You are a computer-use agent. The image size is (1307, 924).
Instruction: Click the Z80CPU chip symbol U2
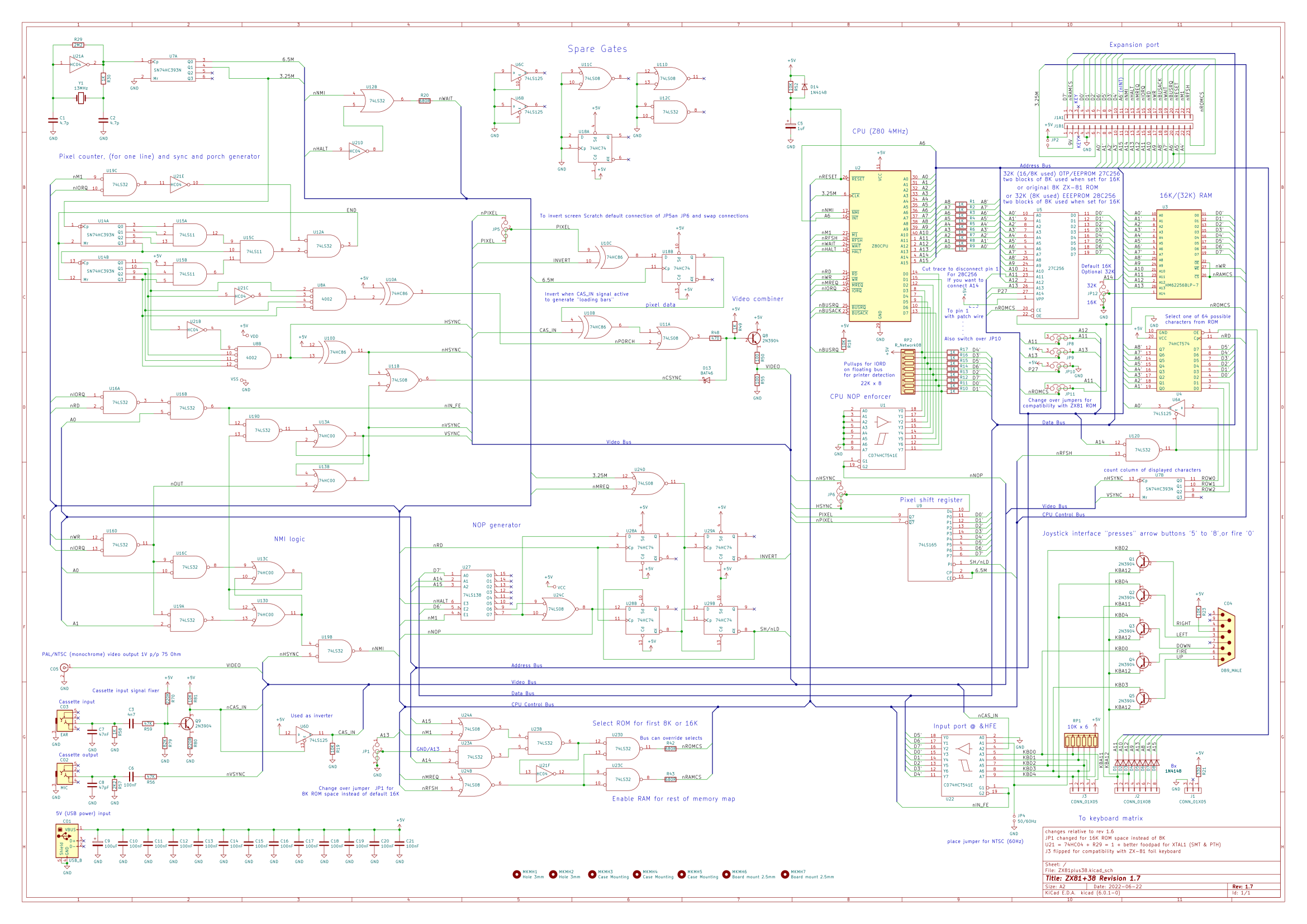tap(880, 246)
